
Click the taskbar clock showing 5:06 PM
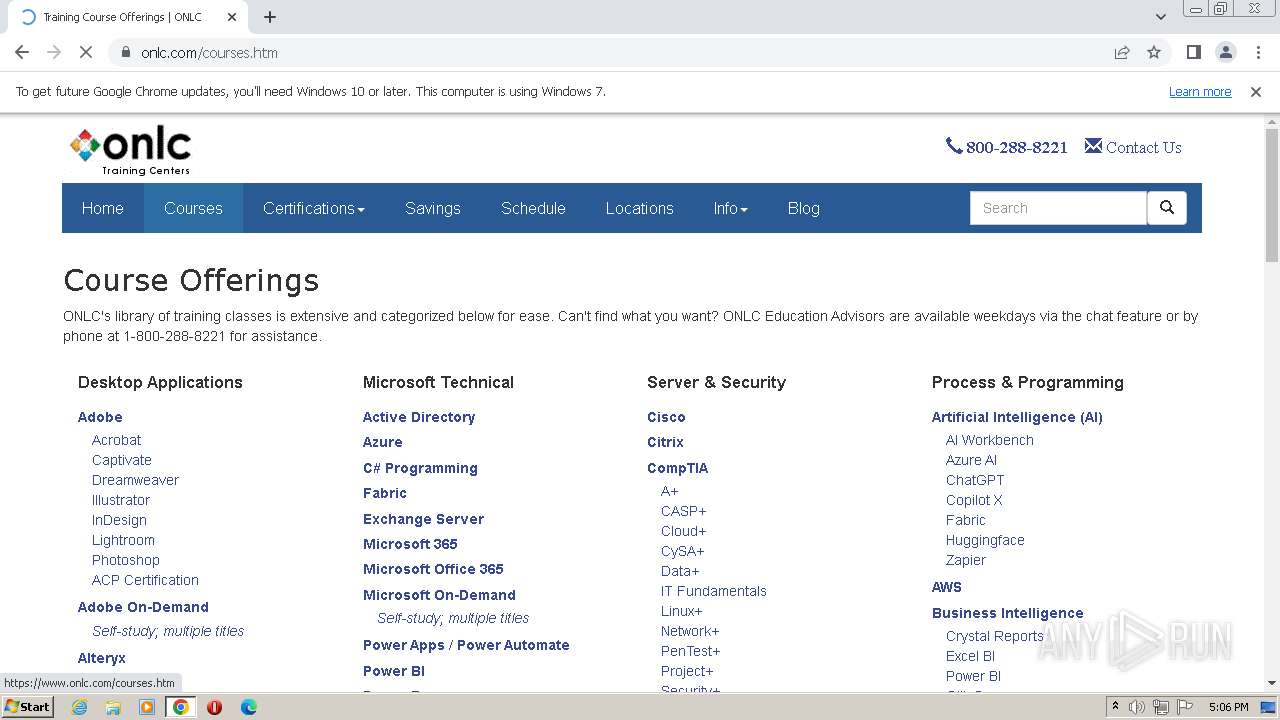(x=1228, y=707)
